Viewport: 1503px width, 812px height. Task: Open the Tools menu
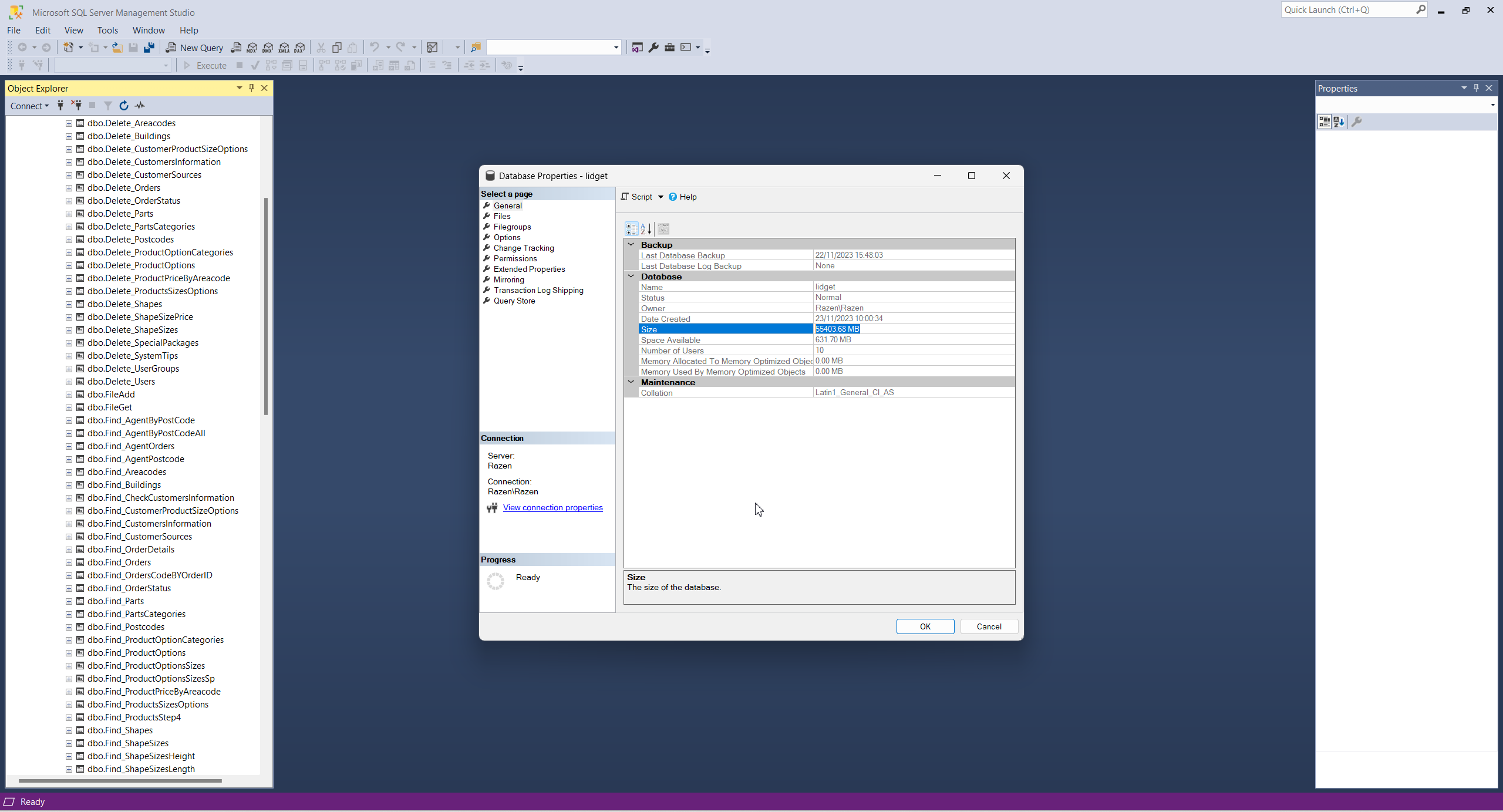pos(107,30)
